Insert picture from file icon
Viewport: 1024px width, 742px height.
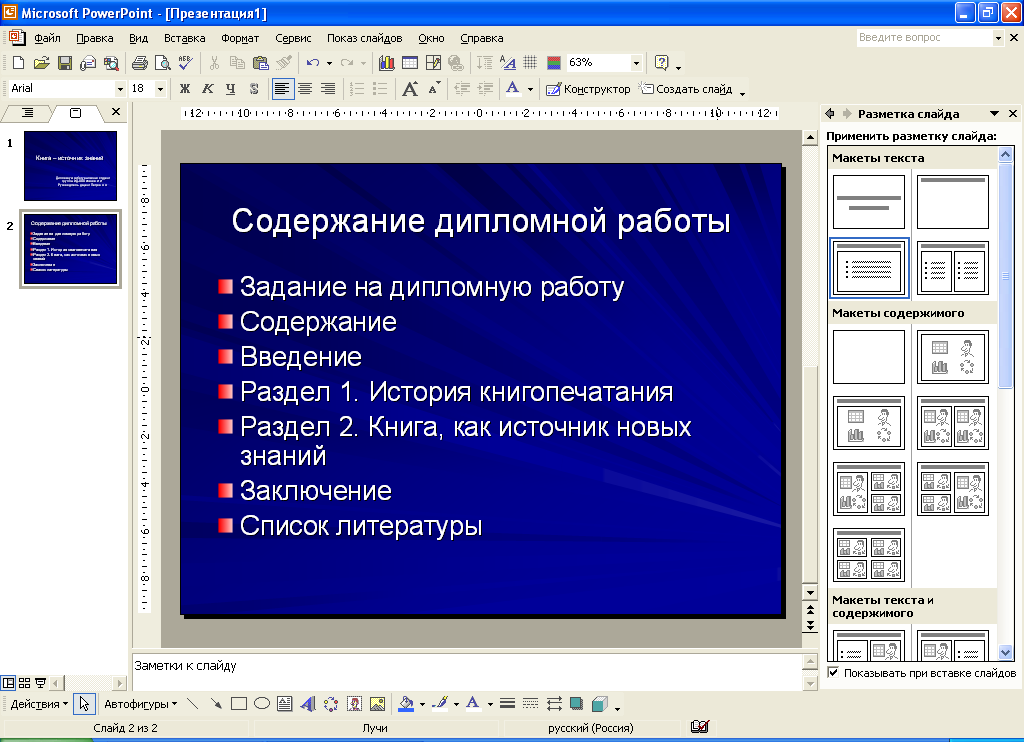click(x=377, y=703)
